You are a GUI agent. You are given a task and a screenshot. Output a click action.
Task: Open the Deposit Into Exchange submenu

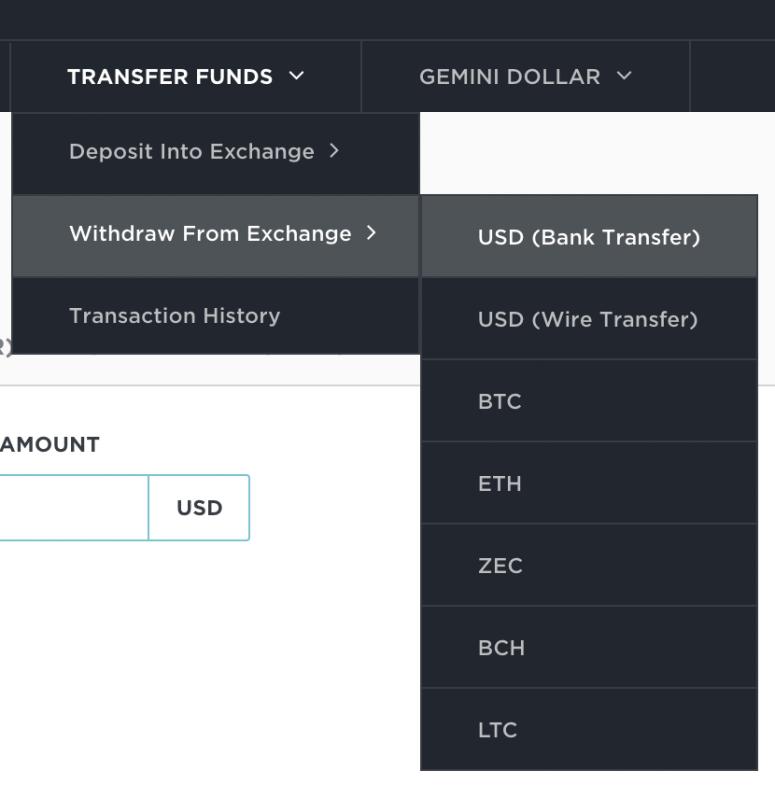pyautogui.click(x=191, y=152)
